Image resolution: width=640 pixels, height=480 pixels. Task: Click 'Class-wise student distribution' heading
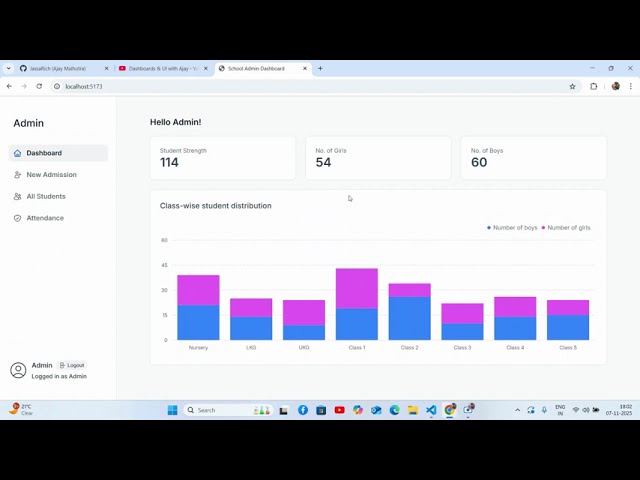(x=216, y=206)
